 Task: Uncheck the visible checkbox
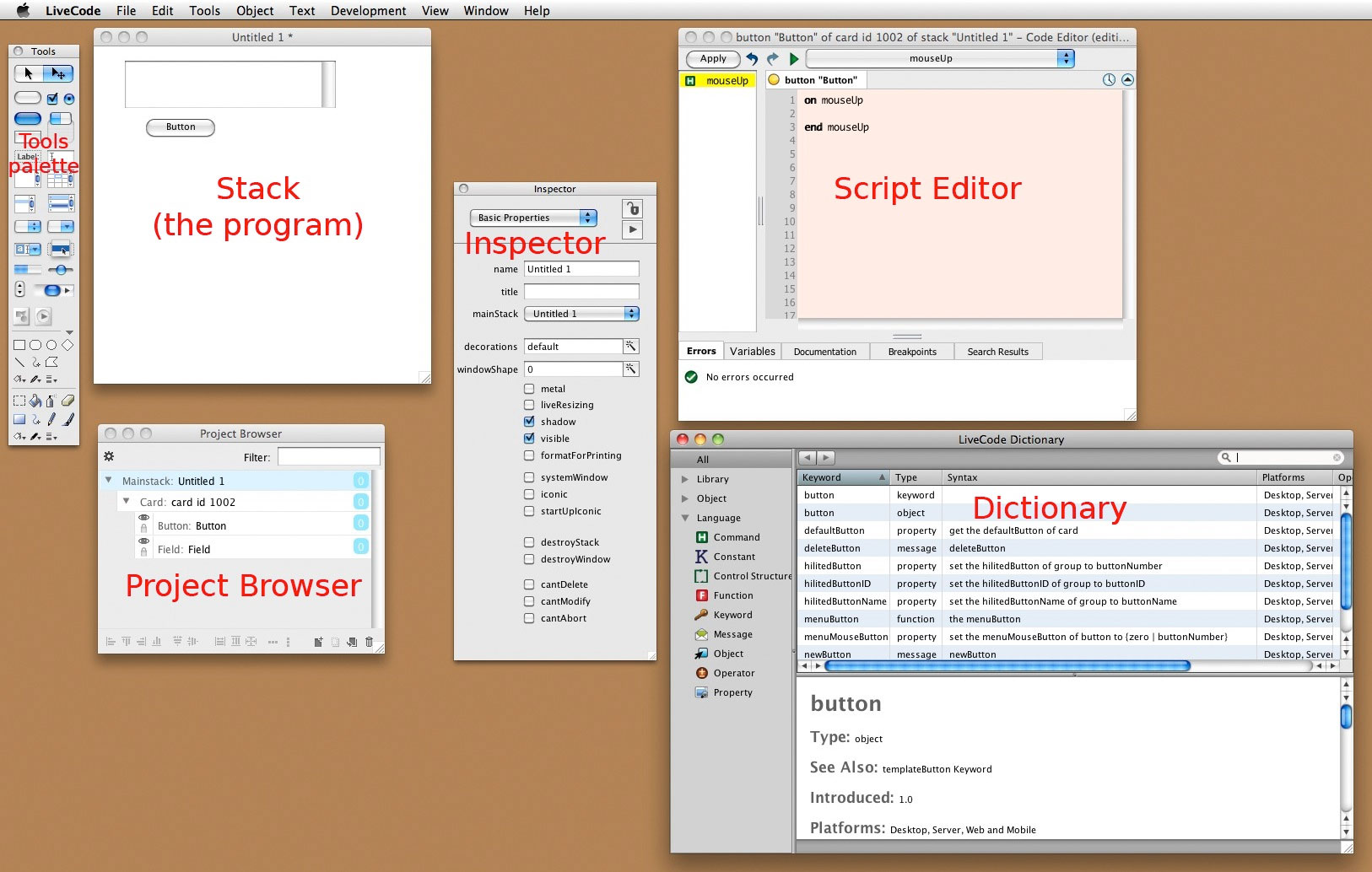529,439
